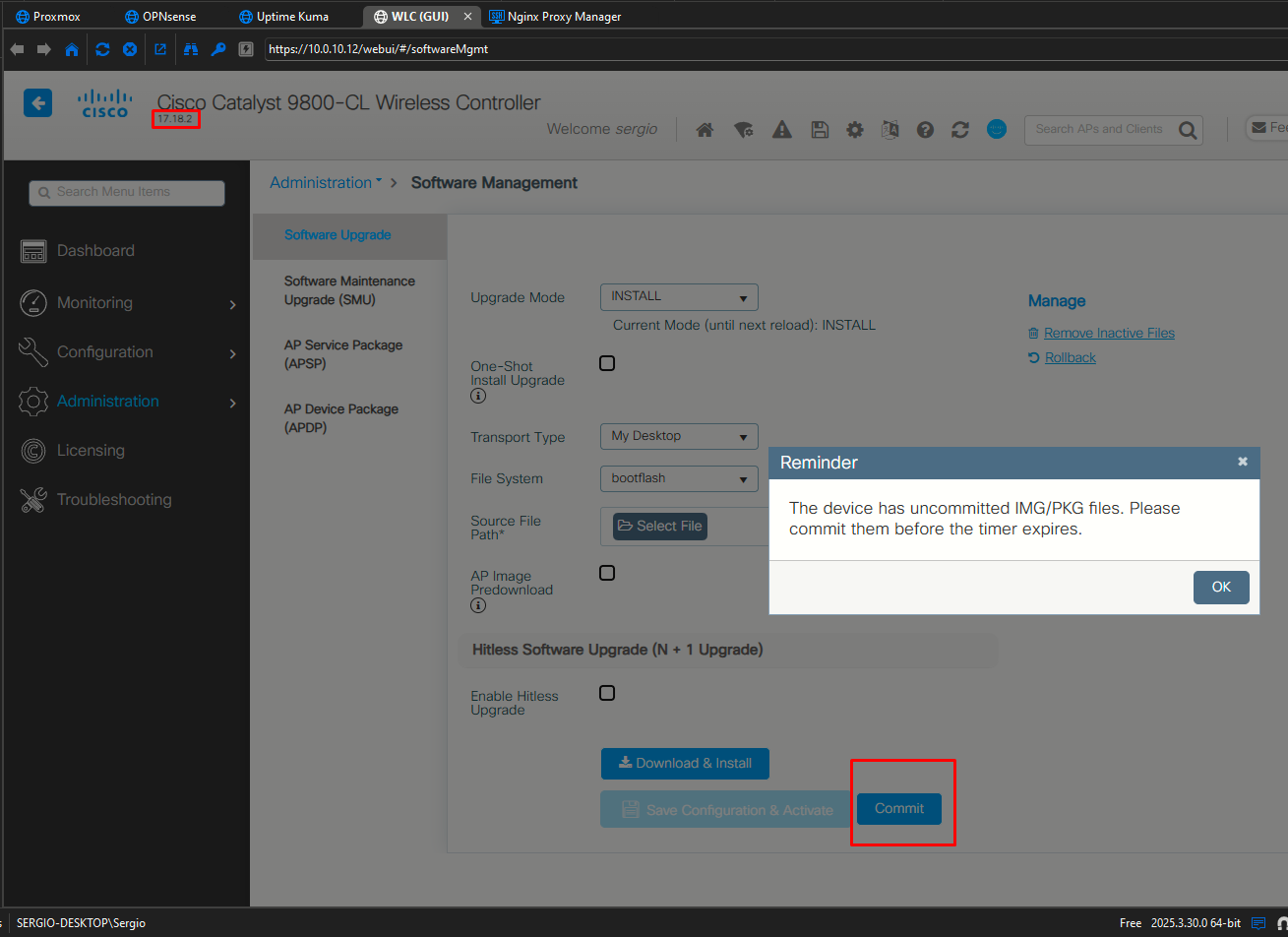Click the 17.18.2 version label

click(176, 120)
